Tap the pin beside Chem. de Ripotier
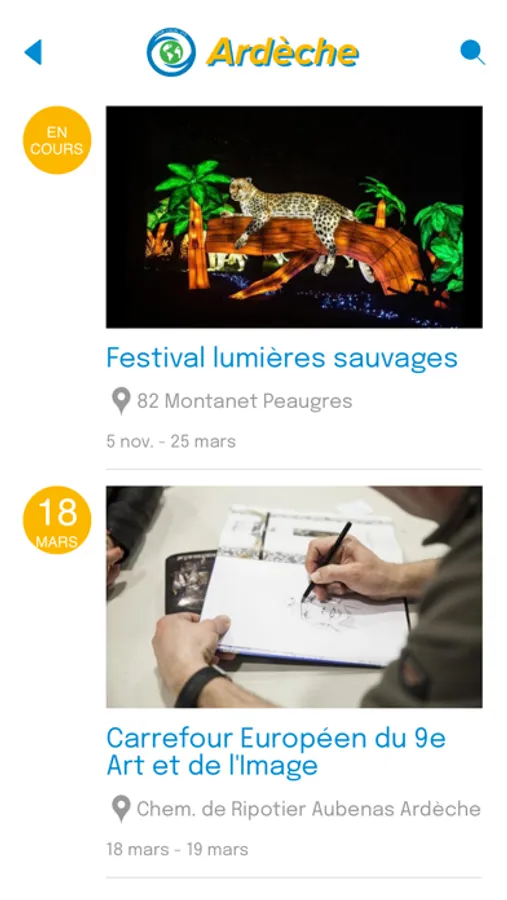507x900 pixels. [121, 809]
